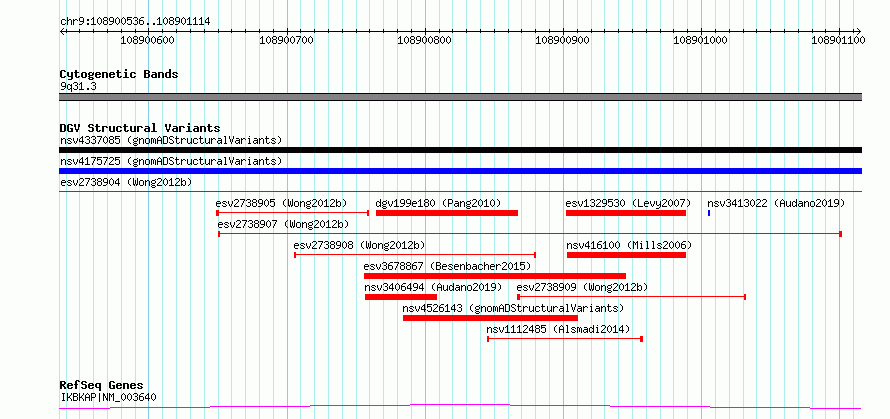890x419 pixels.
Task: Click nsv1112485 (Alsmadi2014) label
Action: tap(558, 329)
